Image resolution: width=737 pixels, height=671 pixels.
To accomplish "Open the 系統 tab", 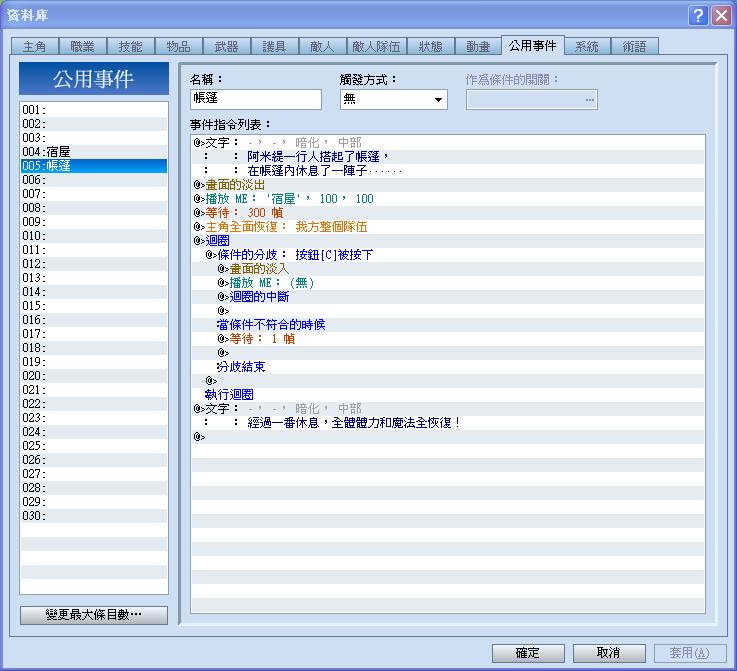I will 588,47.
